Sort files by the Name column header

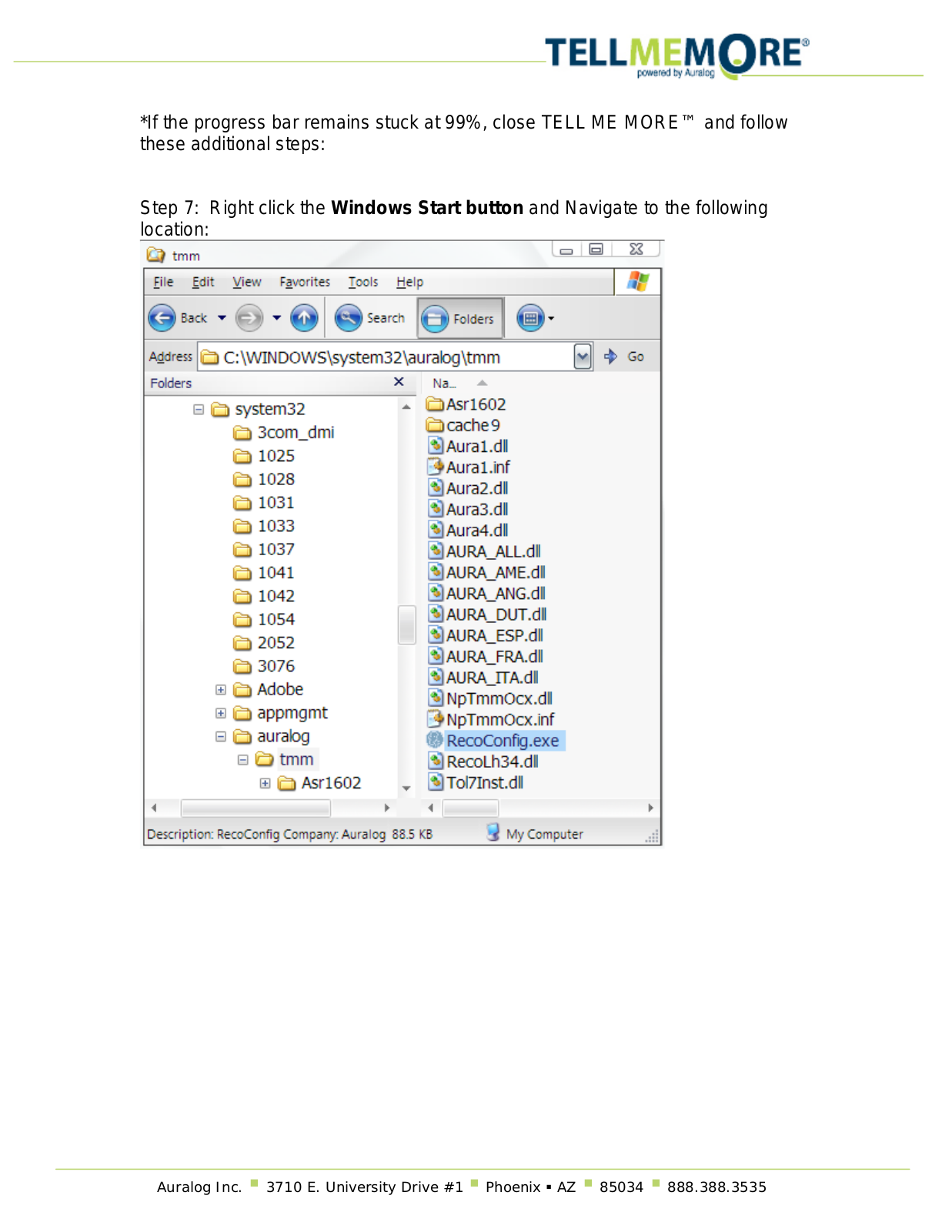[x=459, y=383]
